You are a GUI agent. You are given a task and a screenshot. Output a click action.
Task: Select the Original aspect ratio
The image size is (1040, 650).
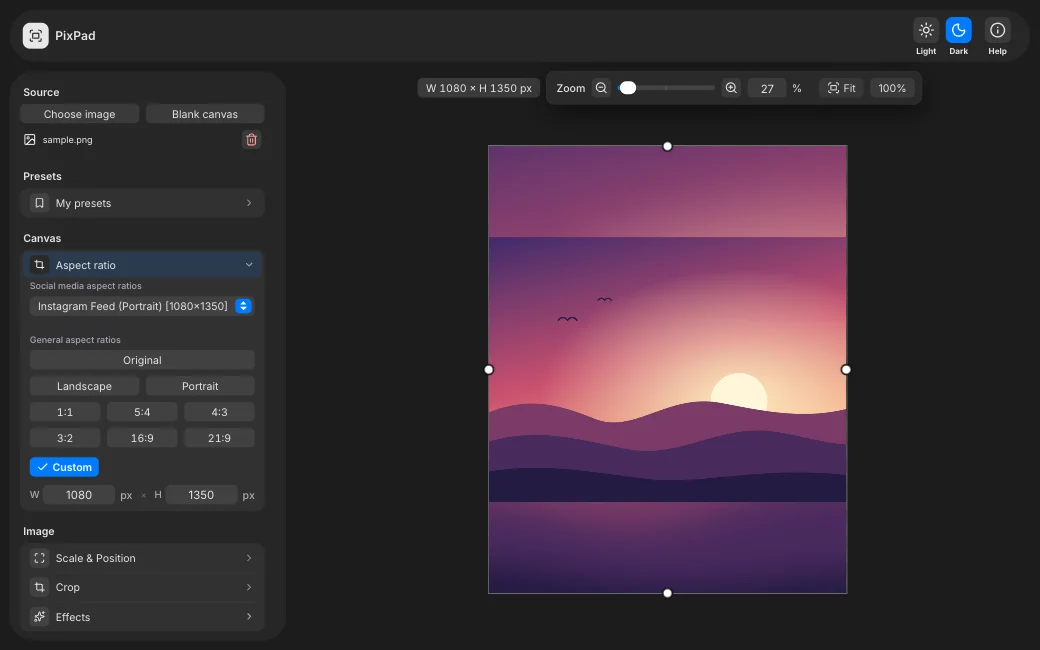[x=142, y=360]
